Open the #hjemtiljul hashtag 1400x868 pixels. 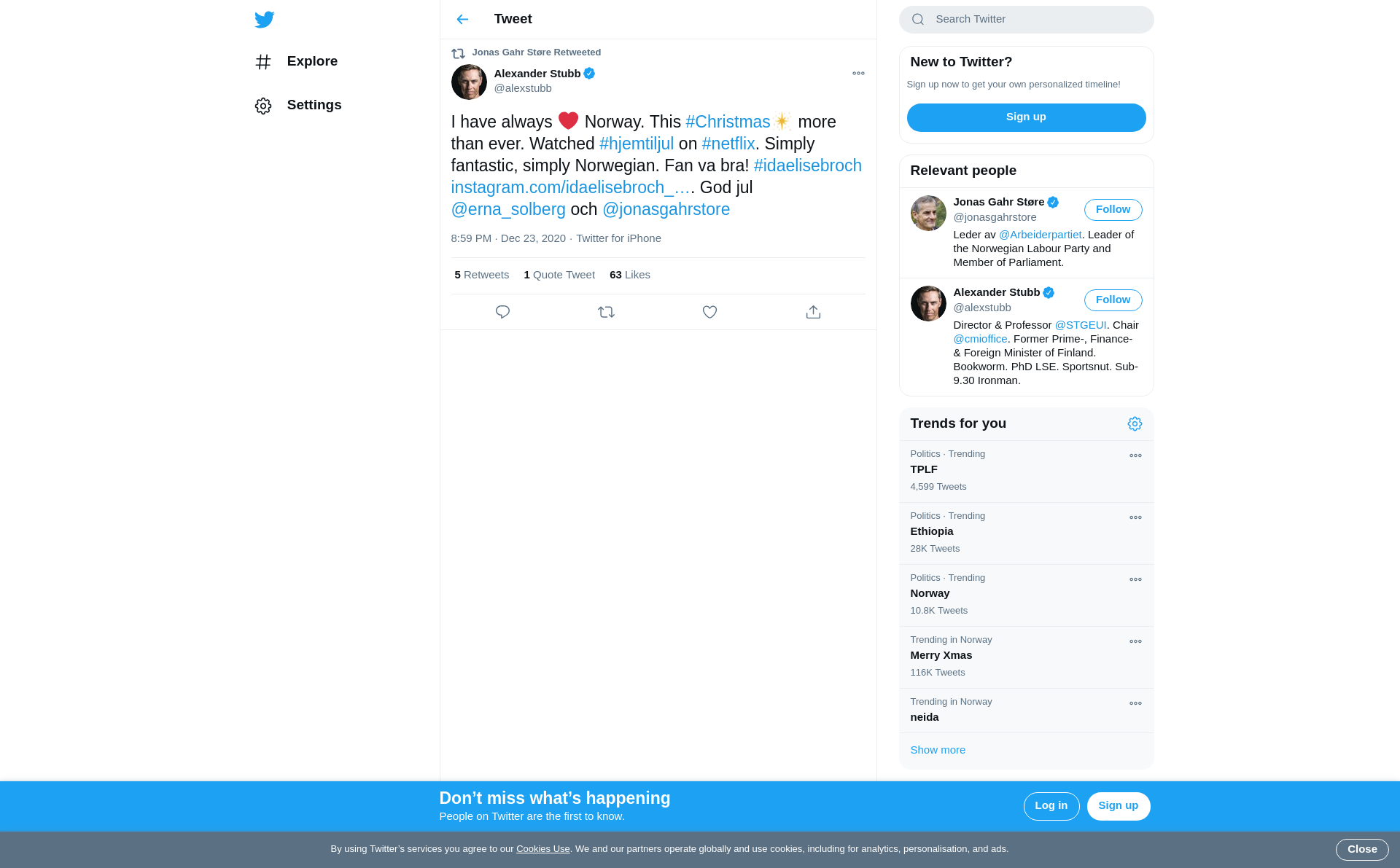point(637,144)
